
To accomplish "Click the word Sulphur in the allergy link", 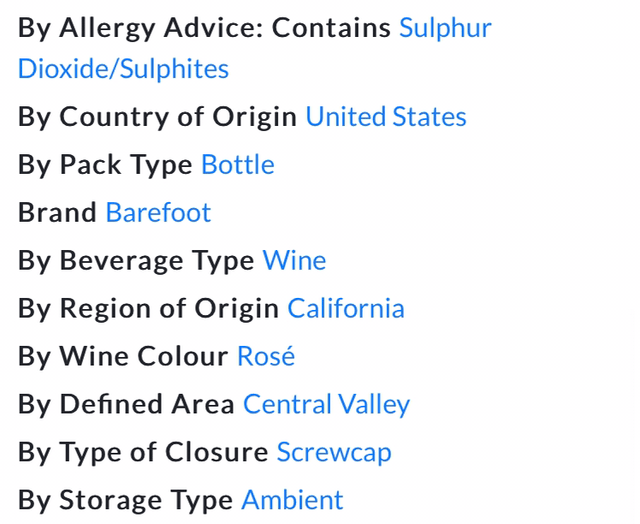I will (445, 27).
